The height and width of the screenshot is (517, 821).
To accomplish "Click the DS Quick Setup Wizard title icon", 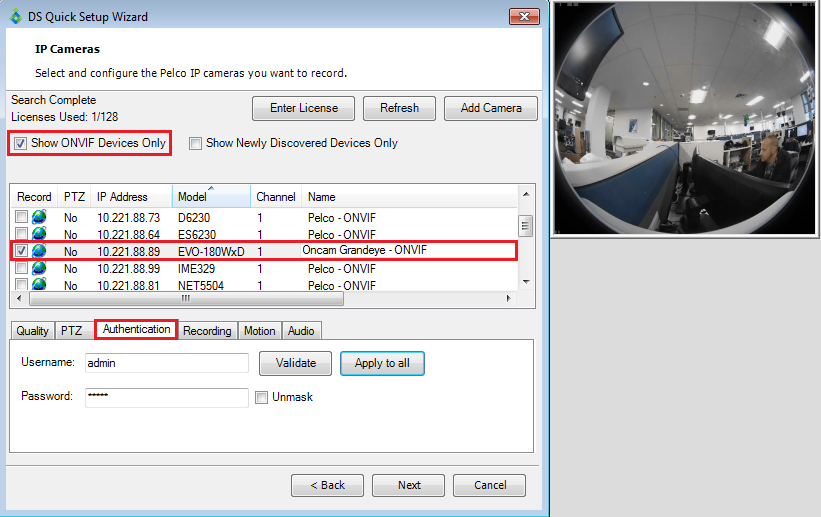I will click(x=16, y=15).
